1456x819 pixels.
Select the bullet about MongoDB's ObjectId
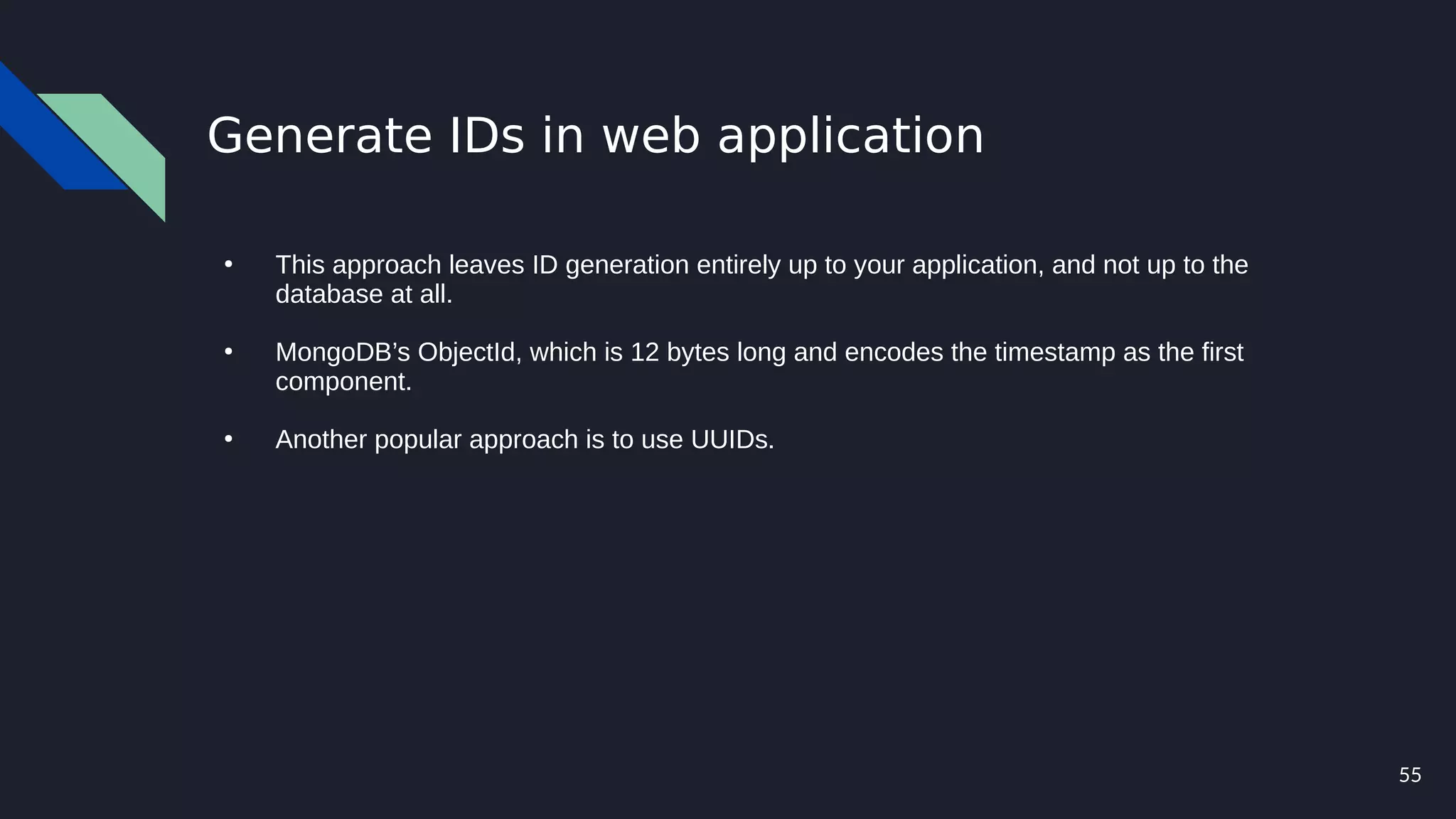[x=759, y=366]
